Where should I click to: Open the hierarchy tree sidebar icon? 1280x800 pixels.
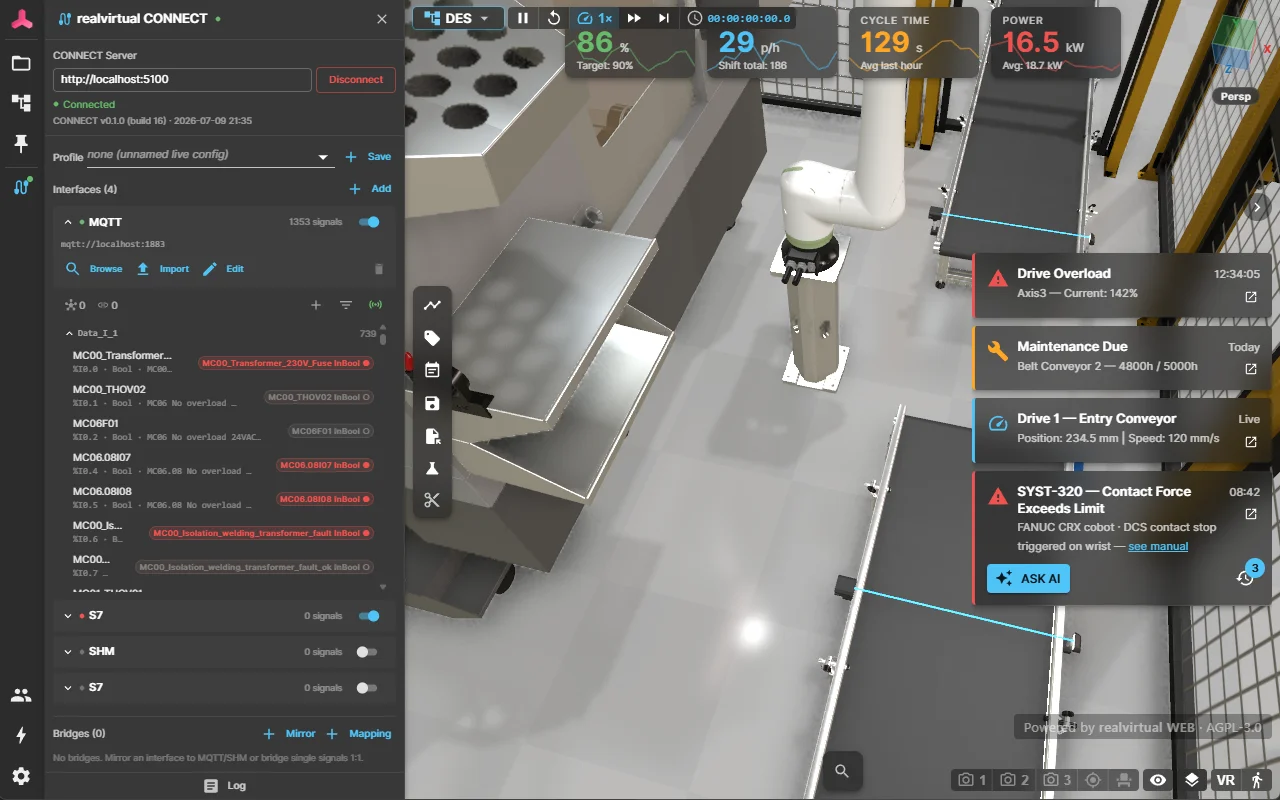click(21, 102)
